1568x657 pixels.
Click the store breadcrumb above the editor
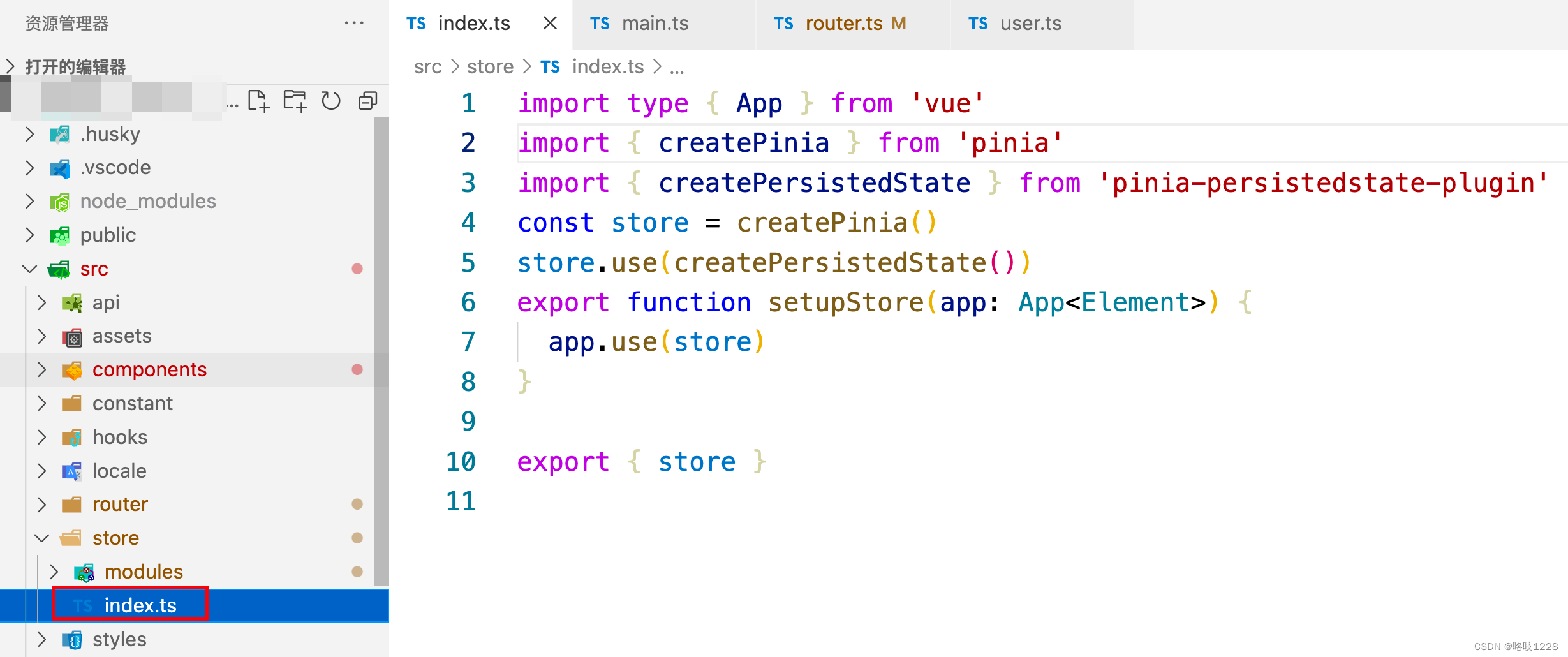489,66
